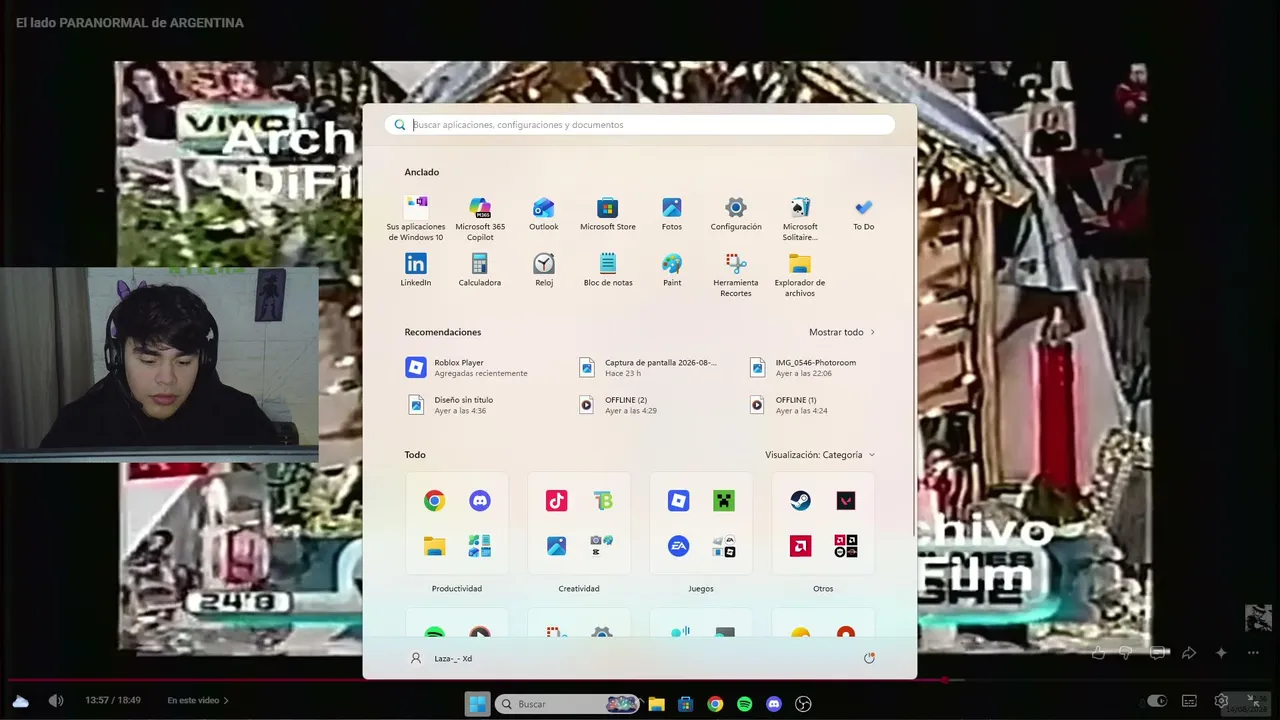1280x720 pixels.
Task: Launch Microsoft Solitaire from pinned apps
Action: [x=800, y=218]
